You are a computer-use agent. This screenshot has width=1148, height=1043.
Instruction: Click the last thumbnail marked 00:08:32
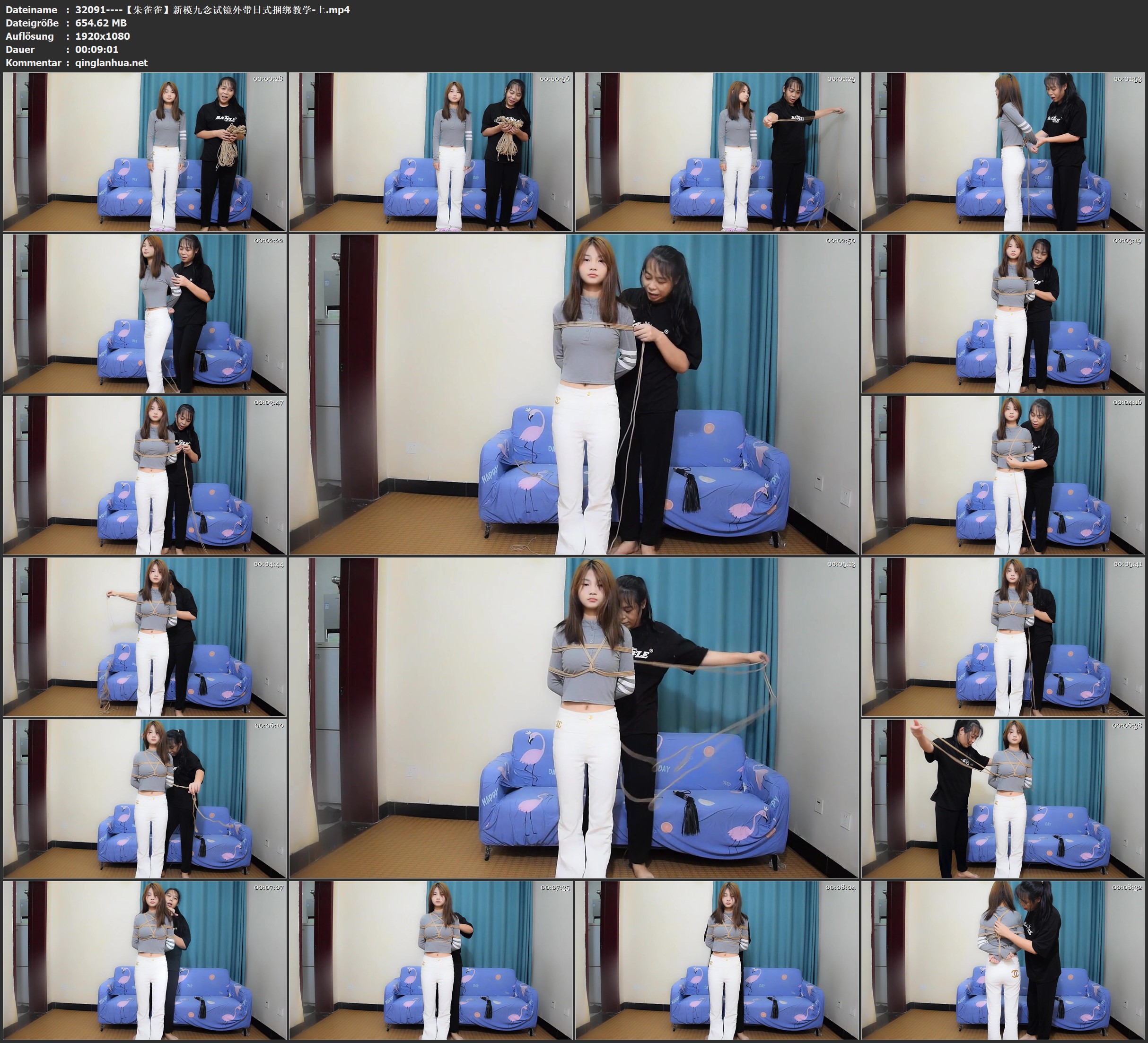(1003, 960)
